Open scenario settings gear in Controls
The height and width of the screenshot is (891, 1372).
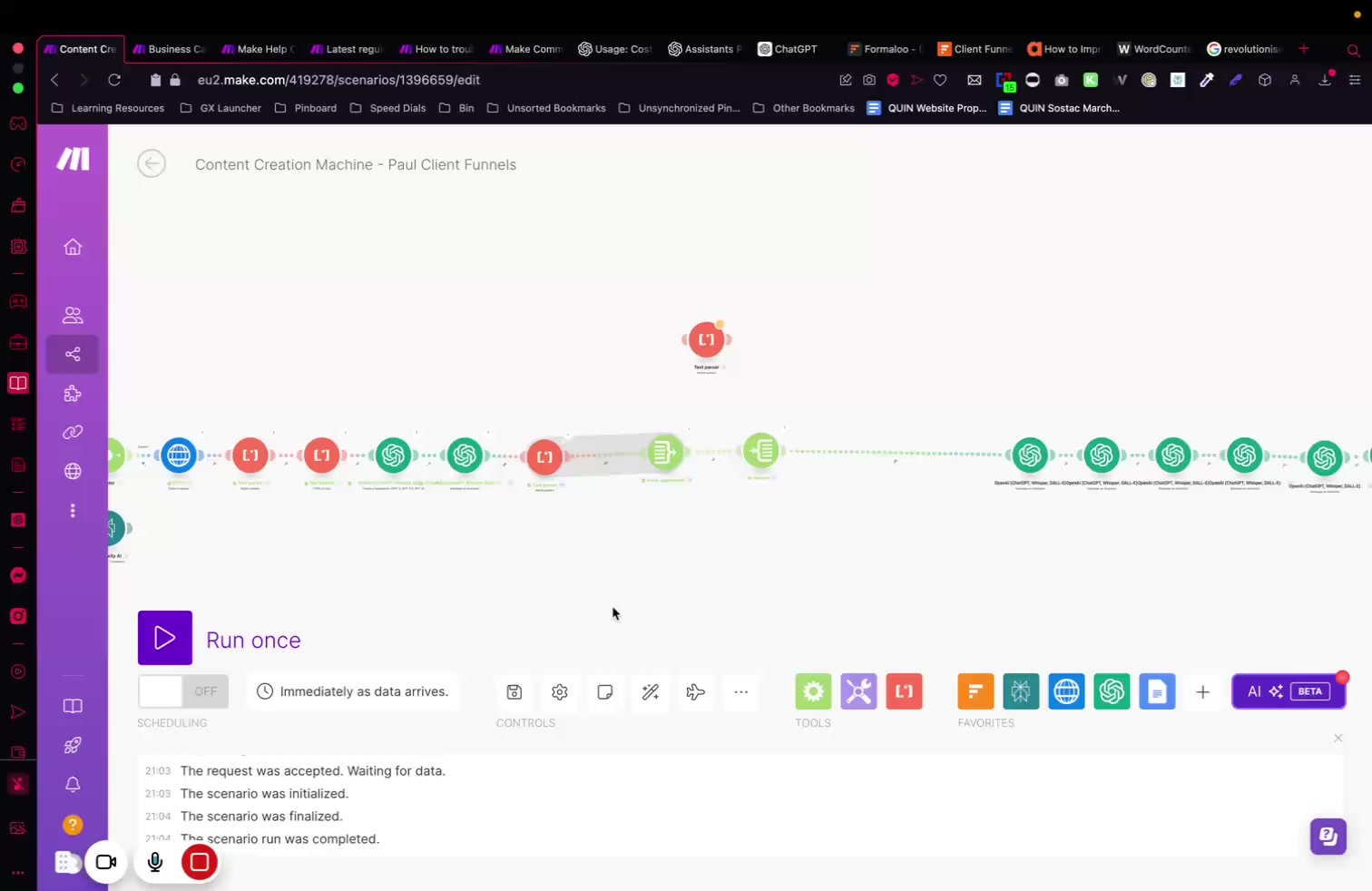[560, 692]
